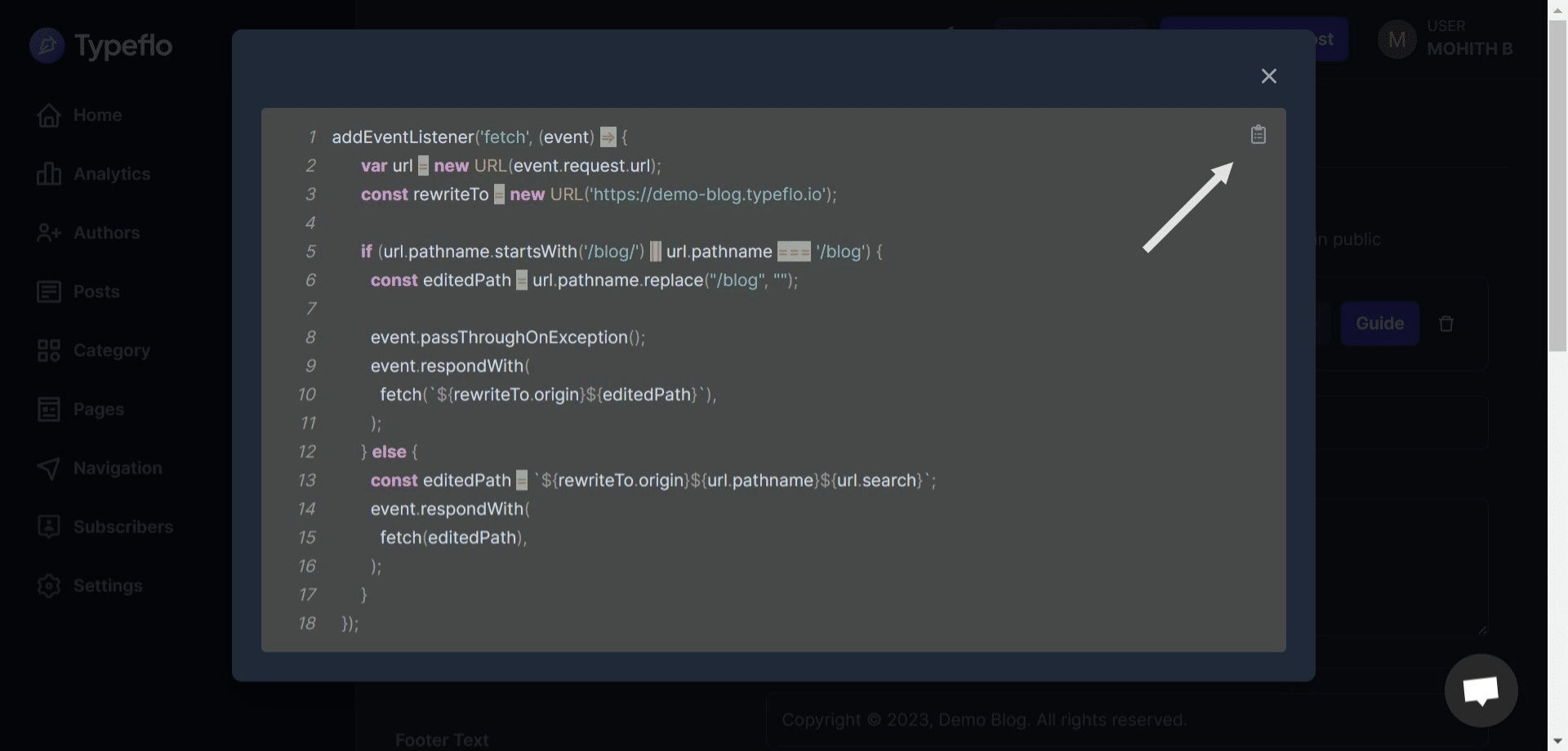Click the Footer Text field
This screenshot has width=1568, height=751.
click(441, 739)
